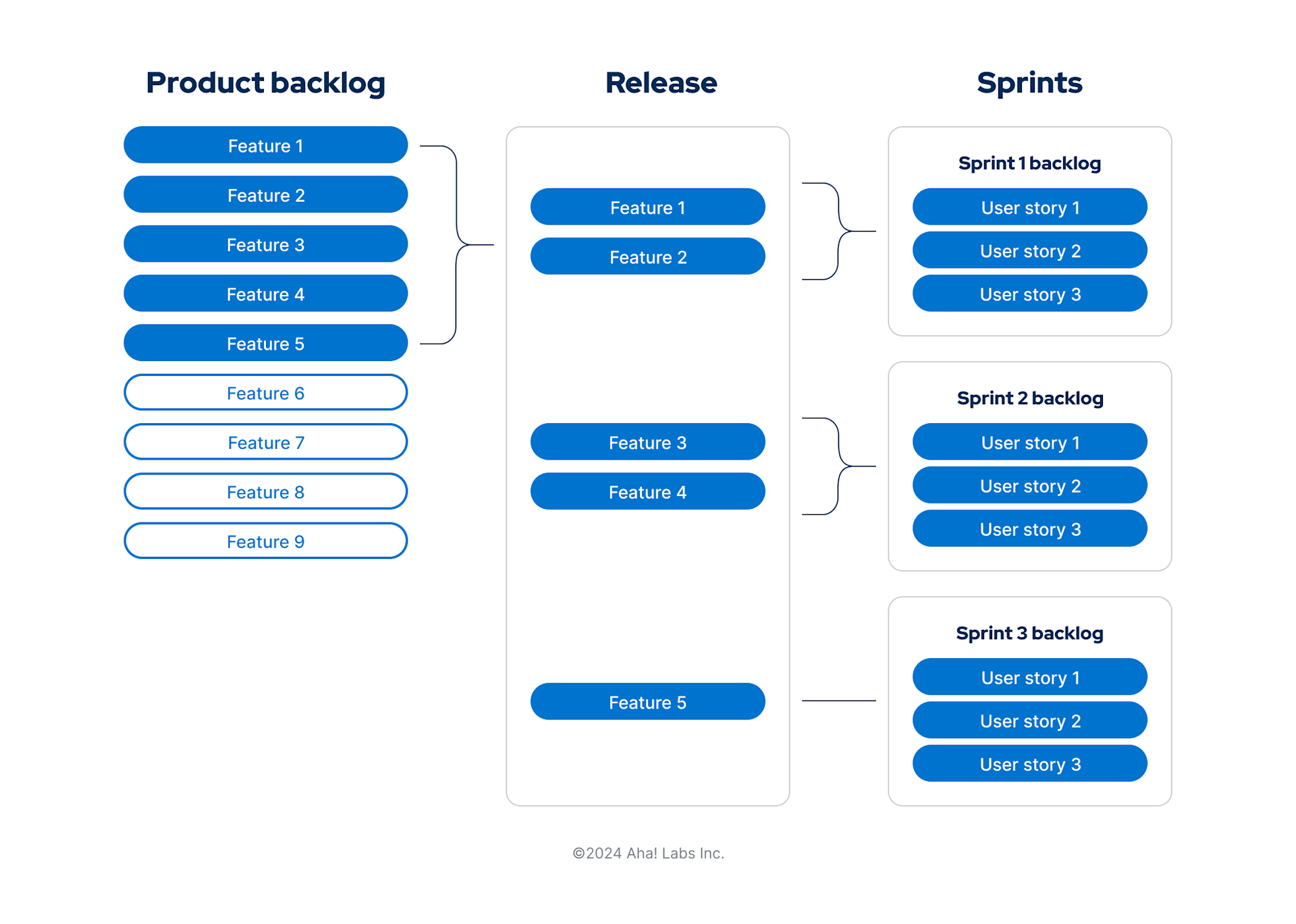Click User story 1 in Sprint 3 backlog
The width and height of the screenshot is (1296, 924).
(1029, 677)
